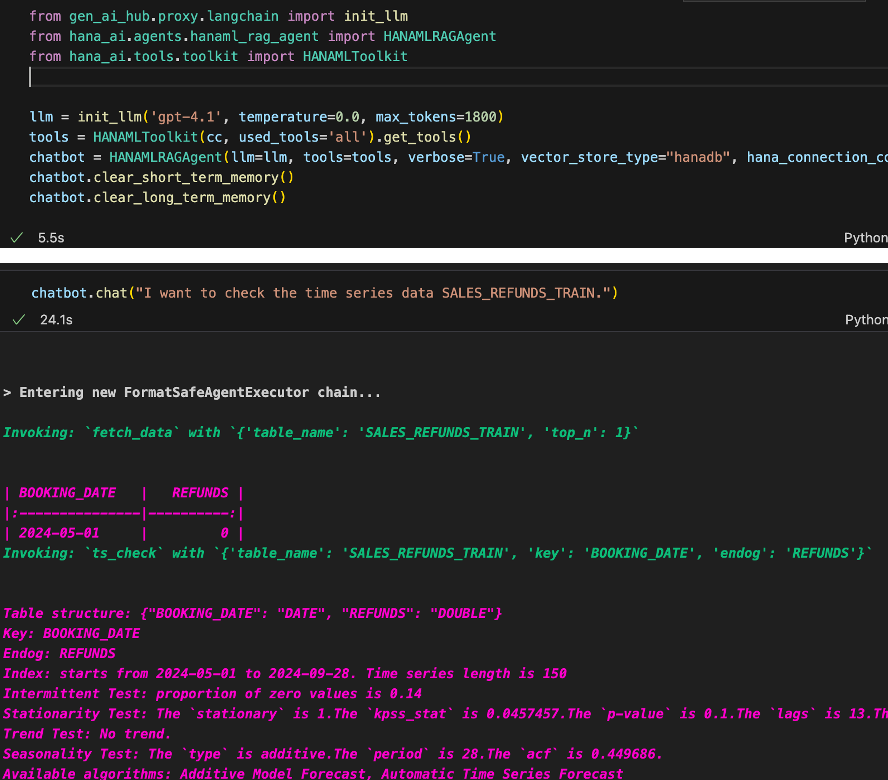Click the HANAMLRAGAgent import line
The width and height of the screenshot is (888, 780).
click(x=262, y=37)
